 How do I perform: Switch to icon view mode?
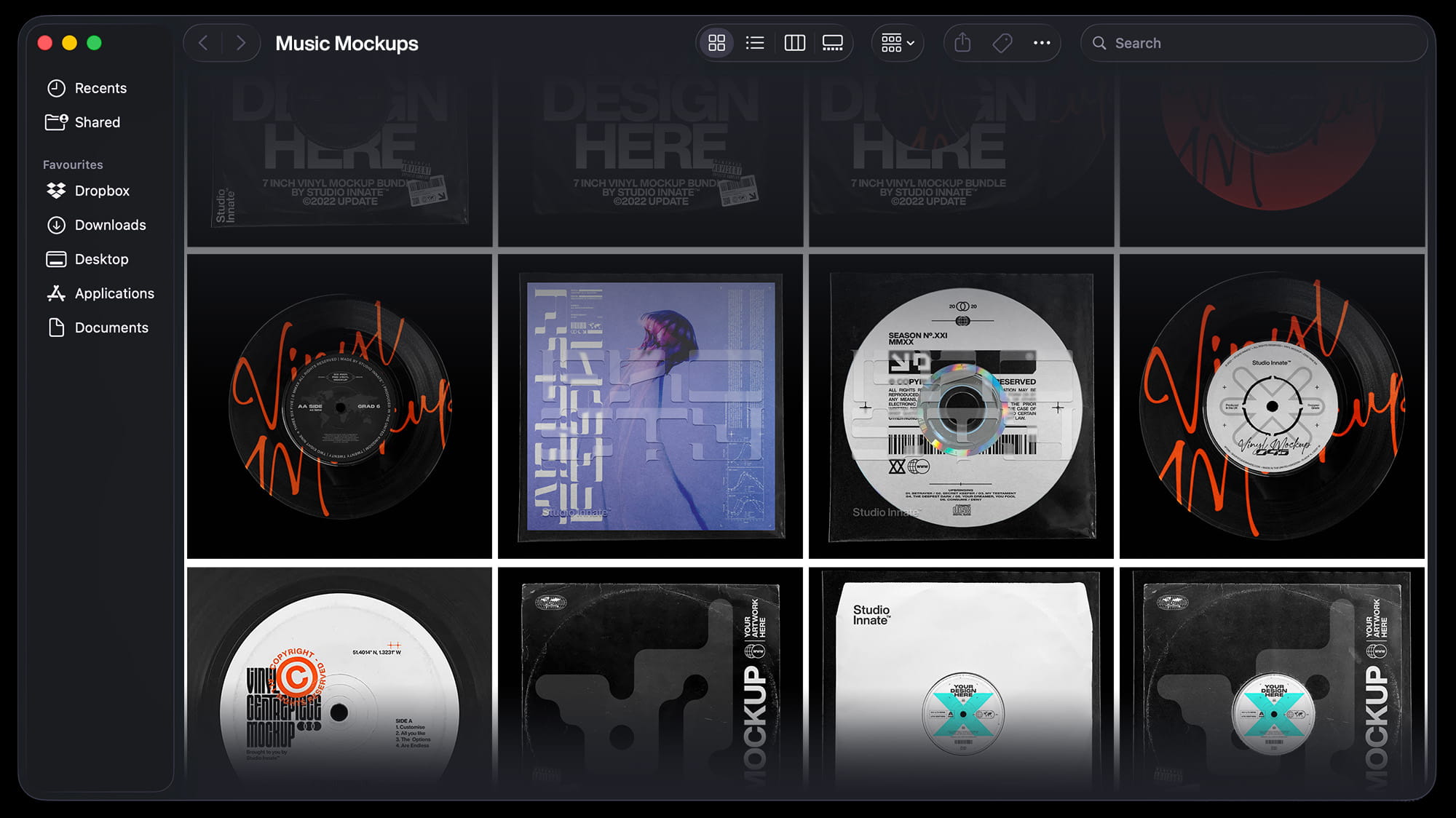click(716, 42)
